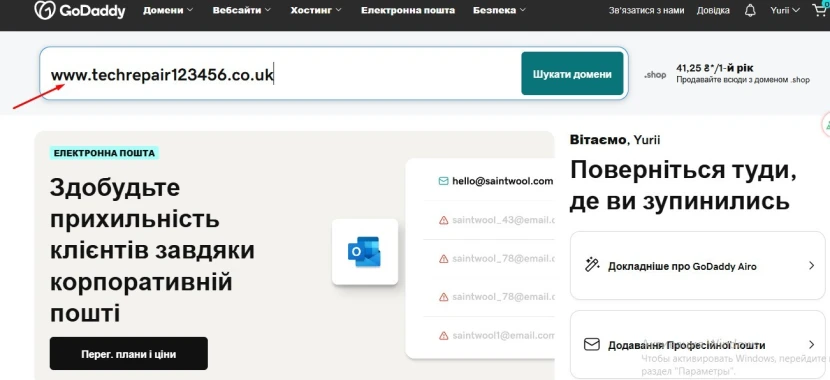Open the GoDaddy logo home link
Image resolution: width=830 pixels, height=380 pixels.
click(x=79, y=10)
